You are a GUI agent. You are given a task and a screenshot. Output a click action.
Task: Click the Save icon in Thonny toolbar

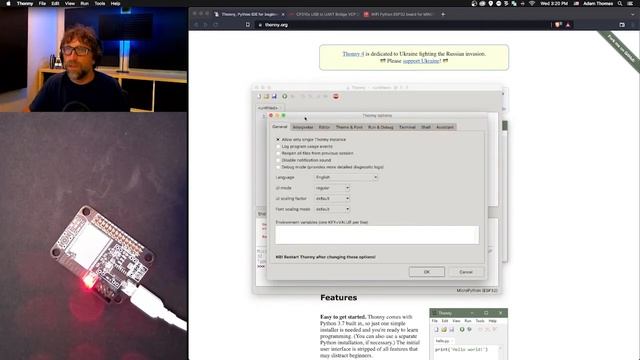pos(274,96)
